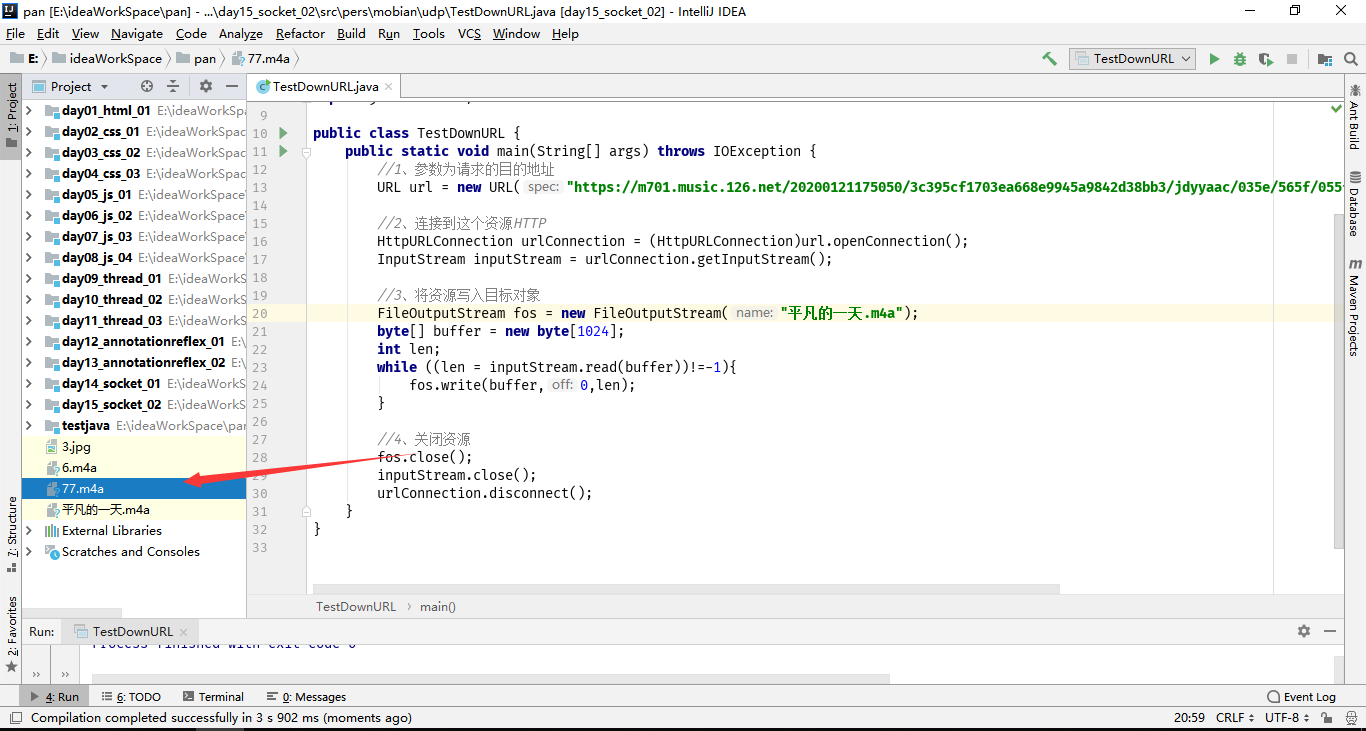
Task: Expand the day09_thread_01 module
Action: tap(29, 279)
